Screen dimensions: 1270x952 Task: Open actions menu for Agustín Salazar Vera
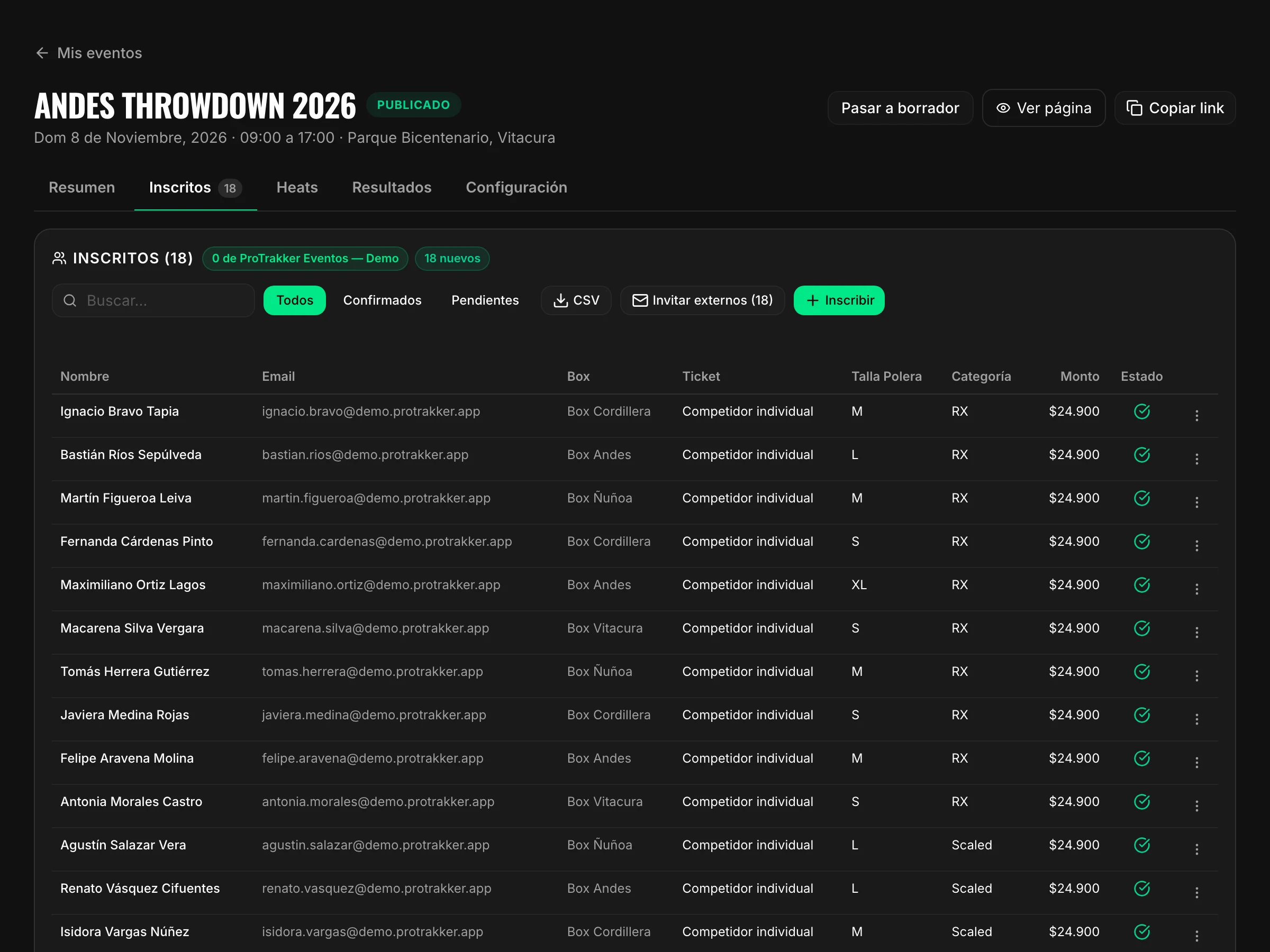[x=1196, y=849]
